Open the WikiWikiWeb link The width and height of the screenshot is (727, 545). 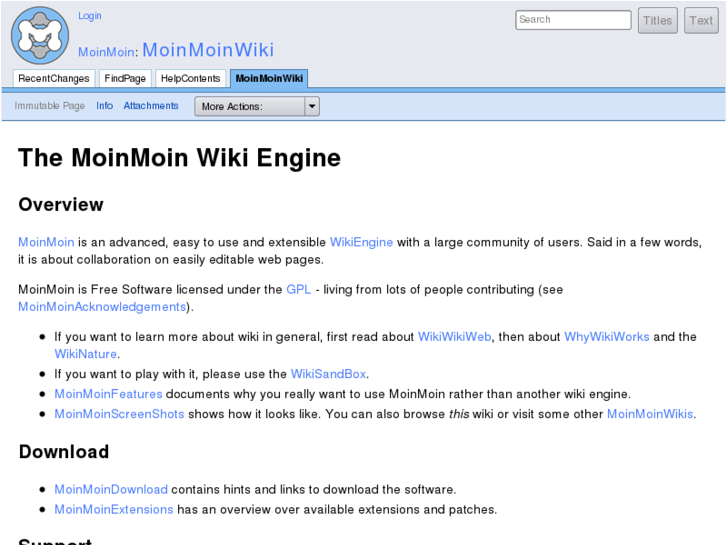pos(454,337)
